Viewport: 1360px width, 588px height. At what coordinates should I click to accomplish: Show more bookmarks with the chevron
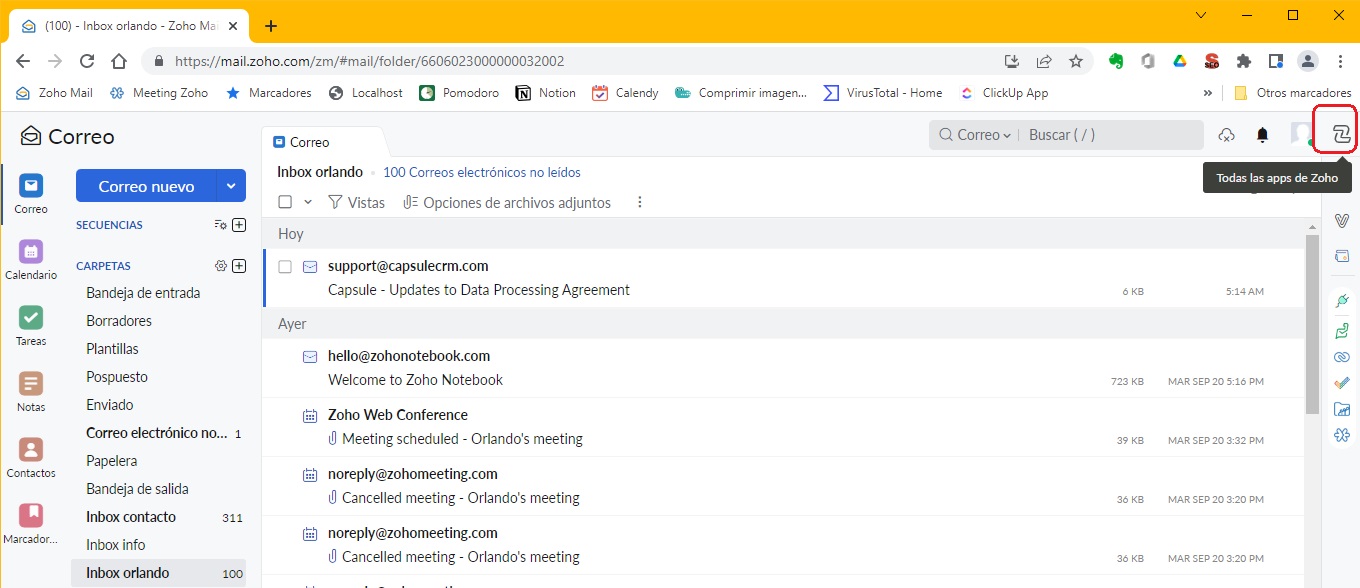(1208, 93)
